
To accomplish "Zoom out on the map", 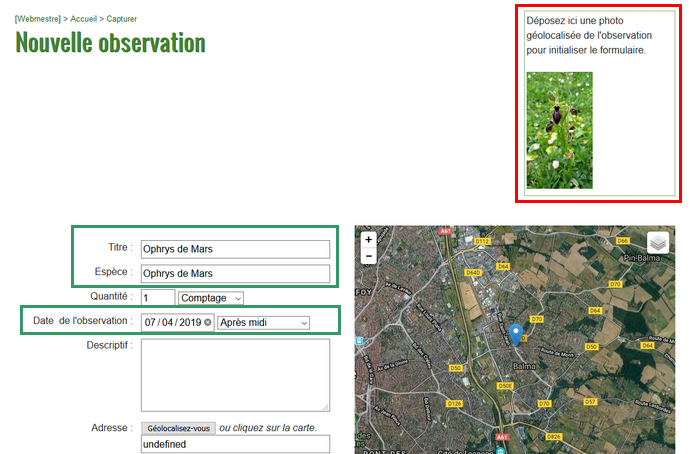I will pyautogui.click(x=369, y=256).
